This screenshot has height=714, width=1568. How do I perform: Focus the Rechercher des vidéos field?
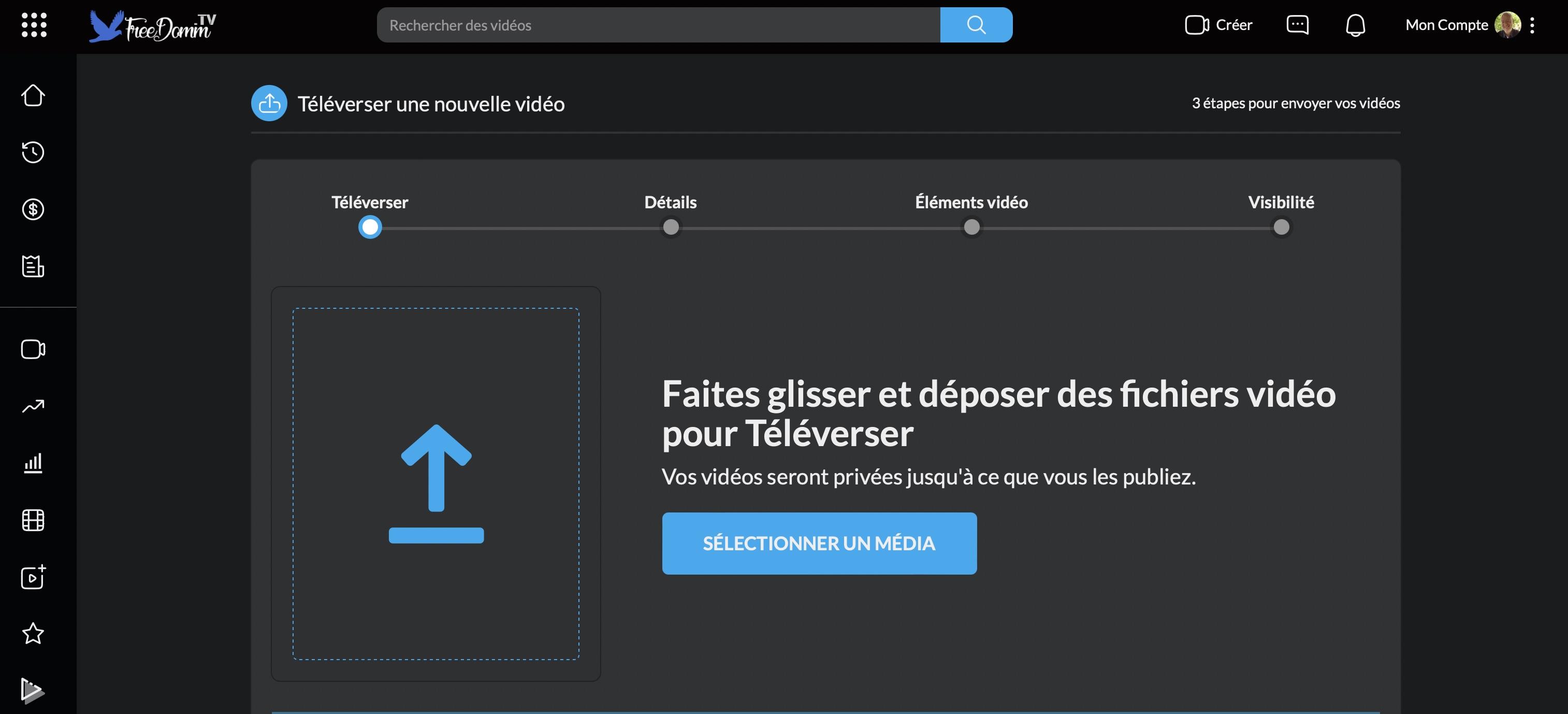(658, 25)
